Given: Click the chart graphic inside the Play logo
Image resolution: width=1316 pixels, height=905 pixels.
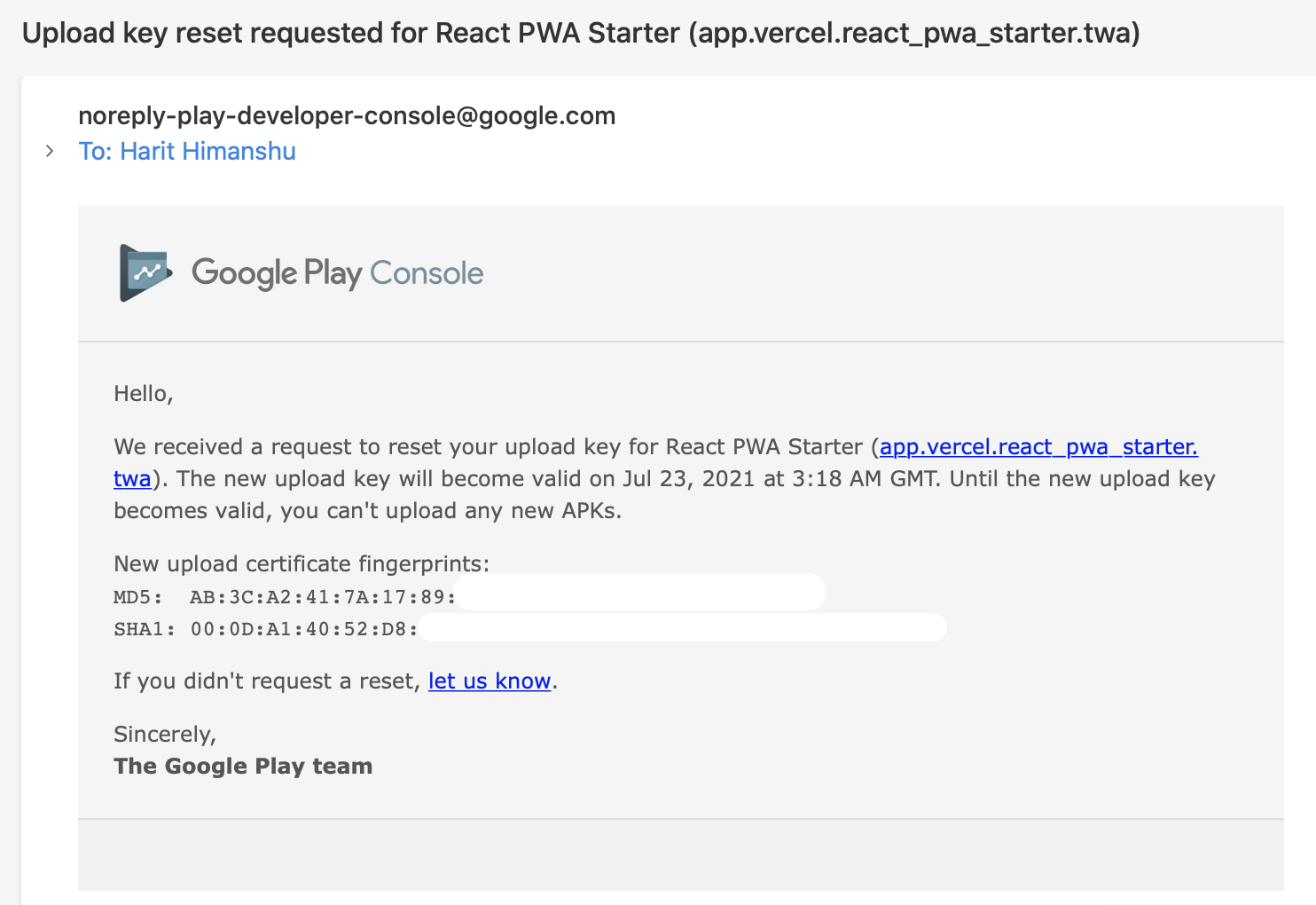Looking at the screenshot, I should (x=145, y=271).
